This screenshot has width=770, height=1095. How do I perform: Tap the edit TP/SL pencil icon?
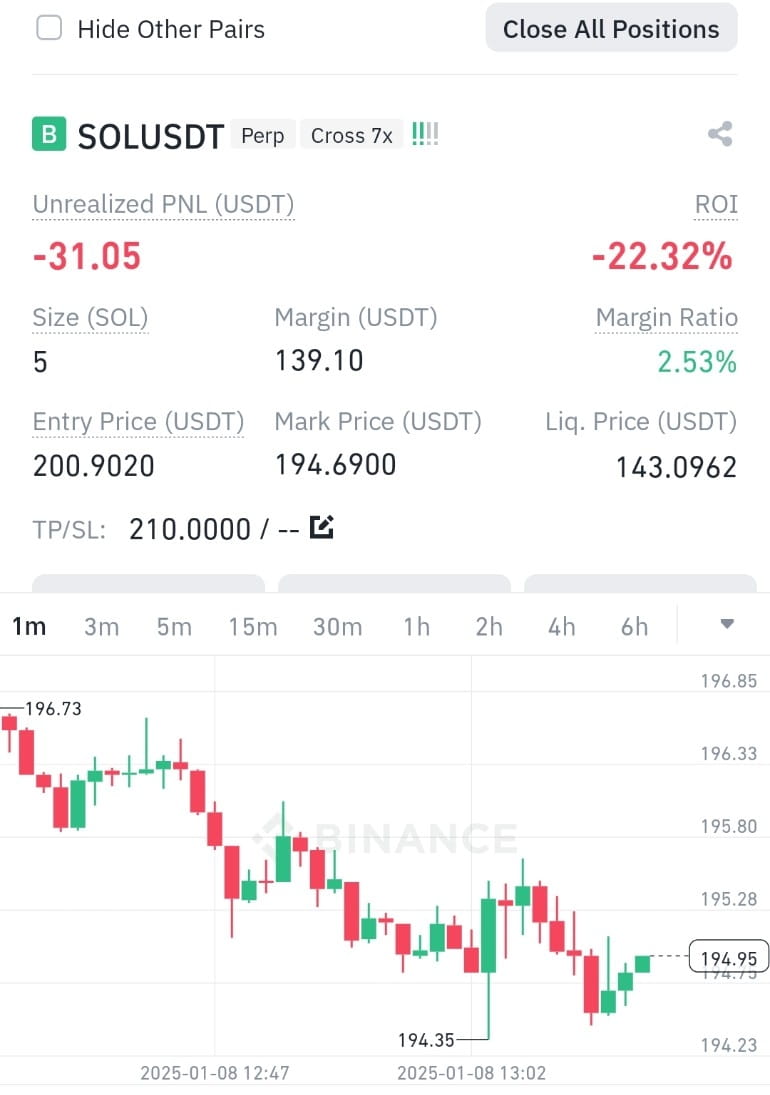[321, 527]
